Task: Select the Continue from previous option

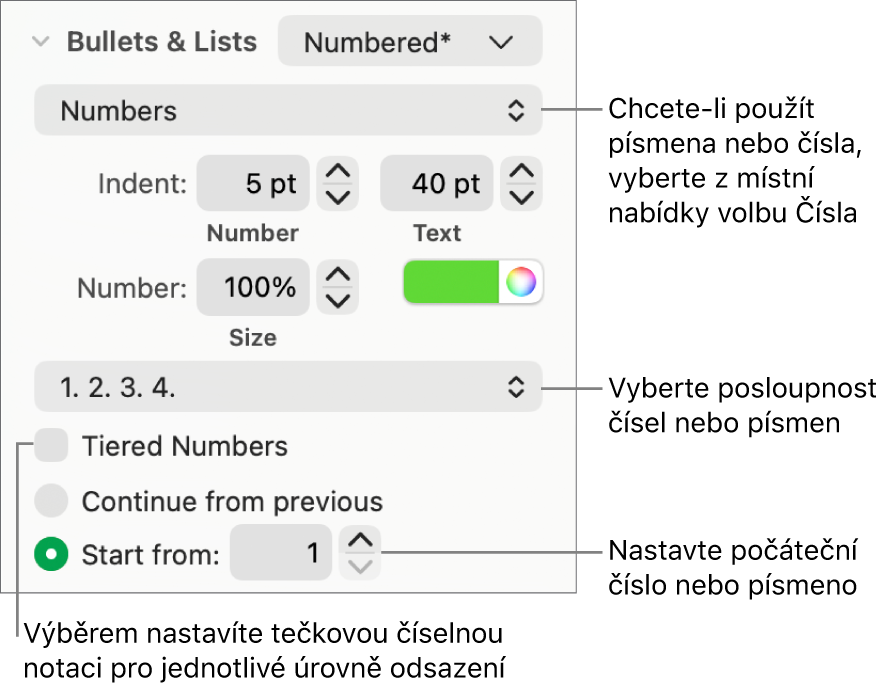Action: tap(51, 502)
